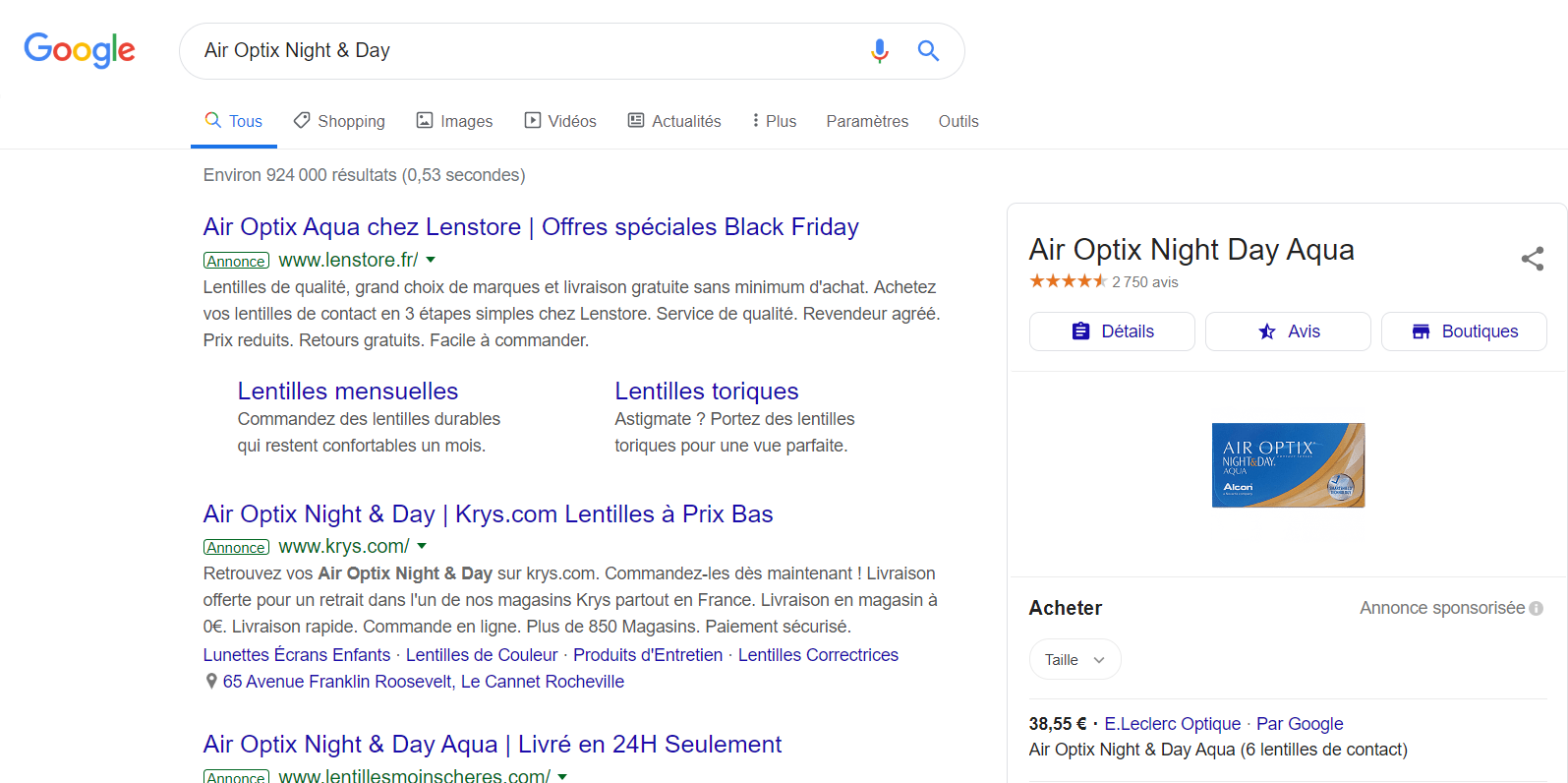Click the Annonce badge for krys.com
1568x783 pixels.
coord(236,547)
